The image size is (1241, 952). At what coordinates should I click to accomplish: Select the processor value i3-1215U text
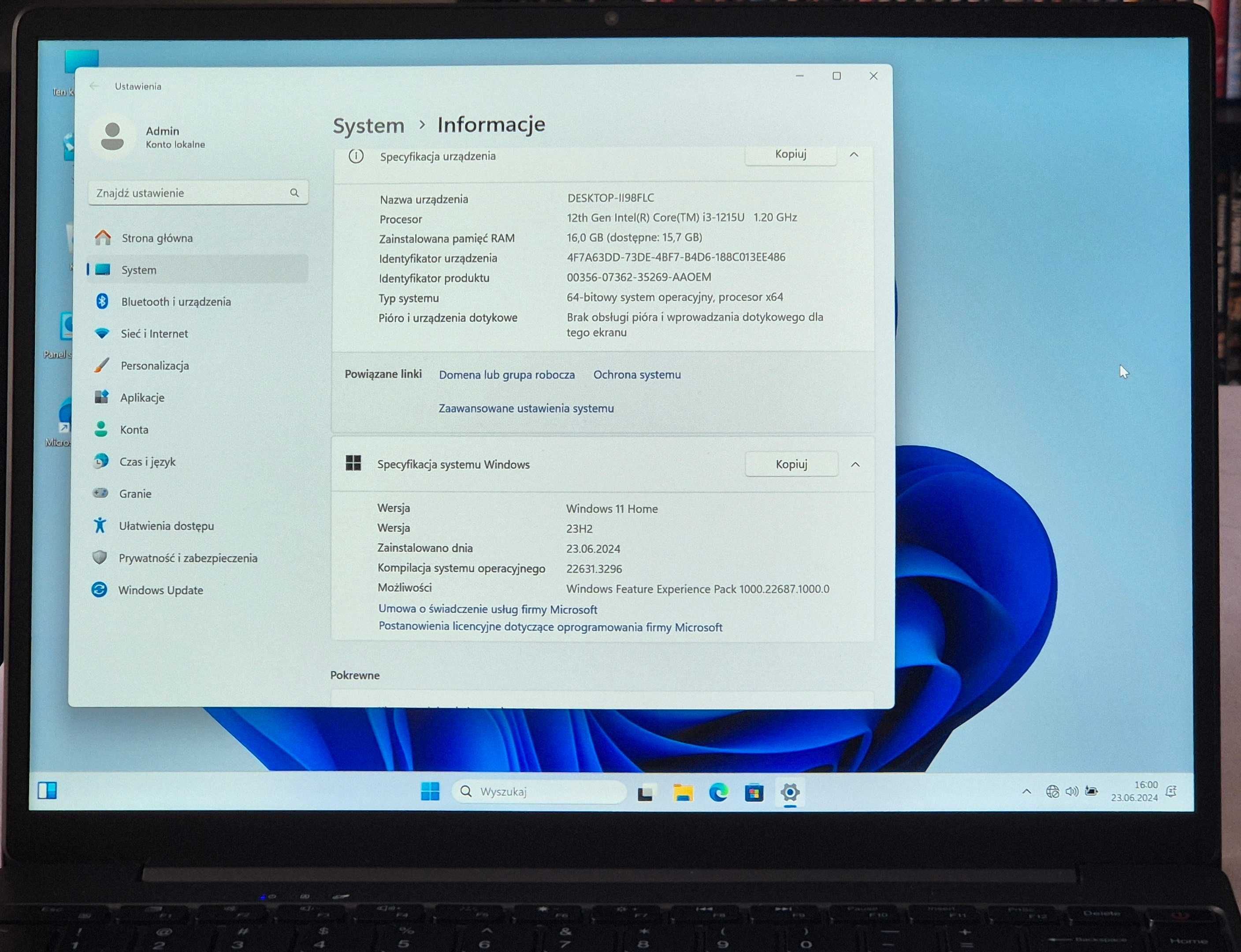click(682, 217)
